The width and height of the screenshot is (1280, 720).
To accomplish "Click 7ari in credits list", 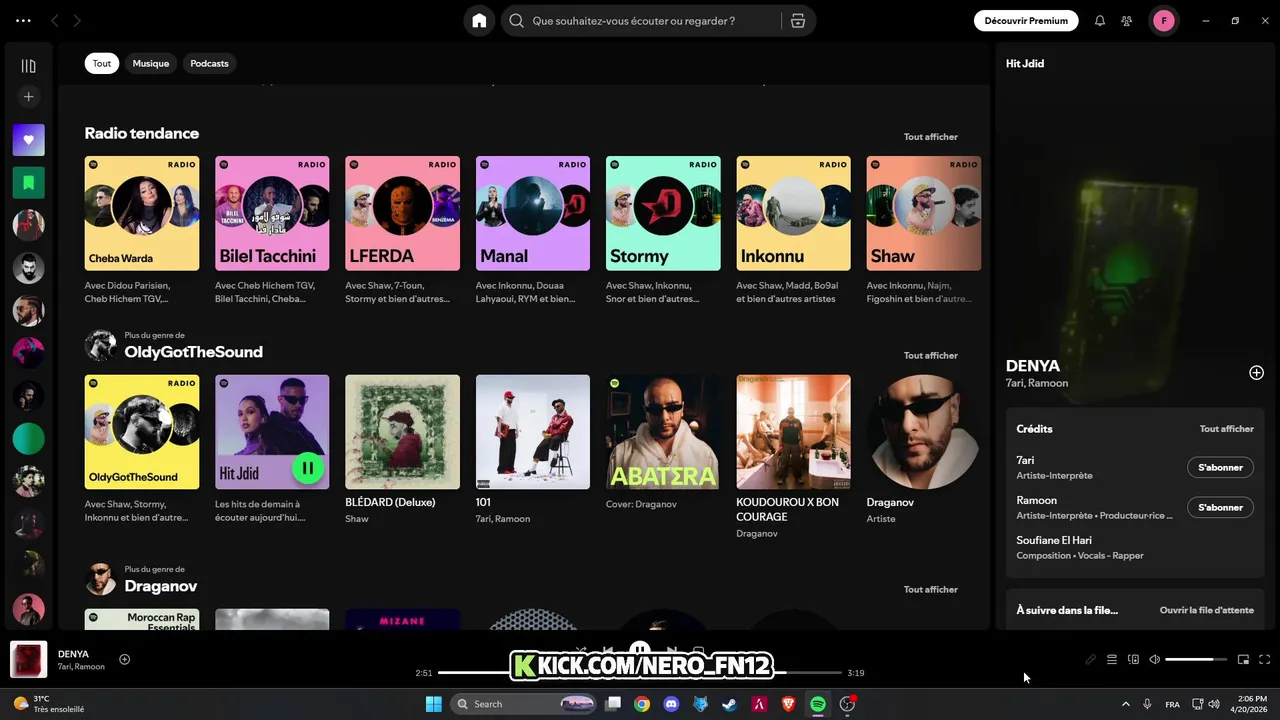I will pos(1025,460).
